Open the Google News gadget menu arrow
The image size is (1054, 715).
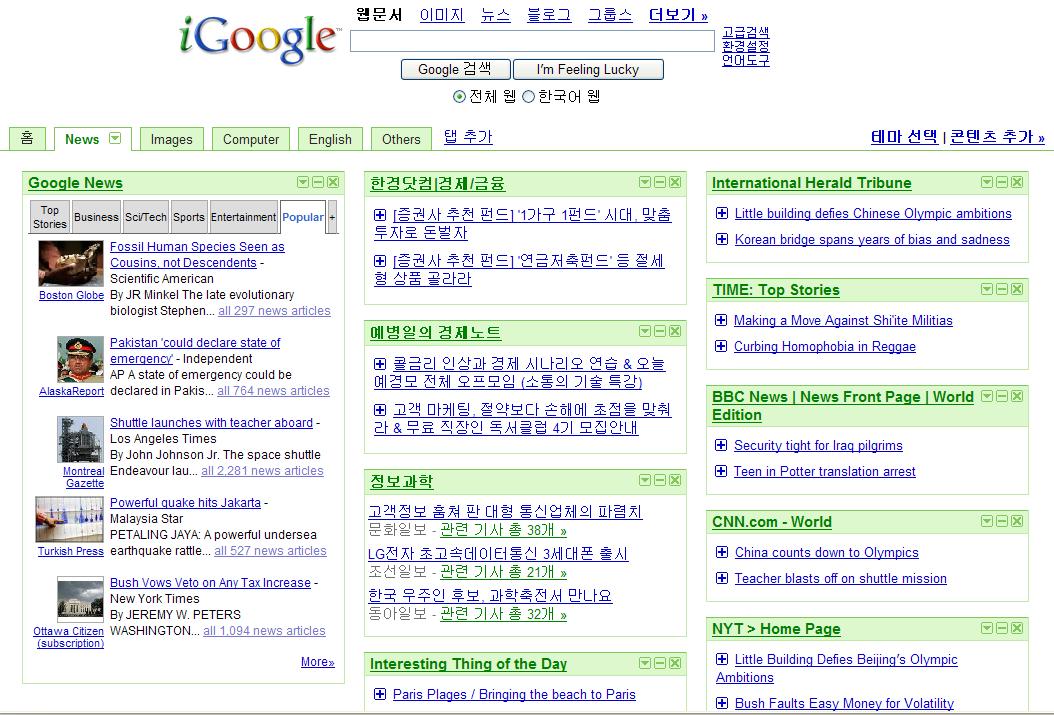click(x=303, y=182)
